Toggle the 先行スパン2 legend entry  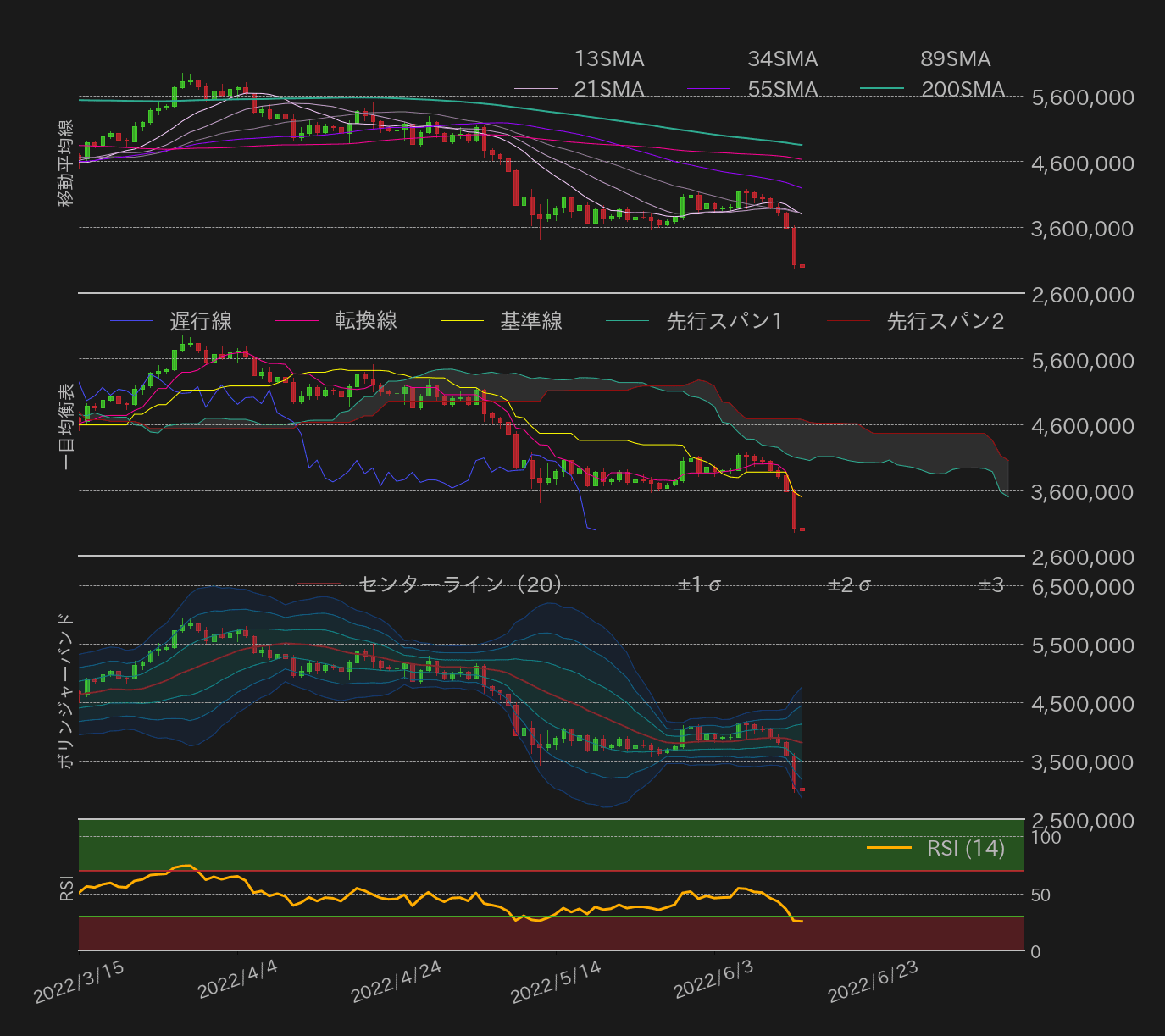point(945,321)
